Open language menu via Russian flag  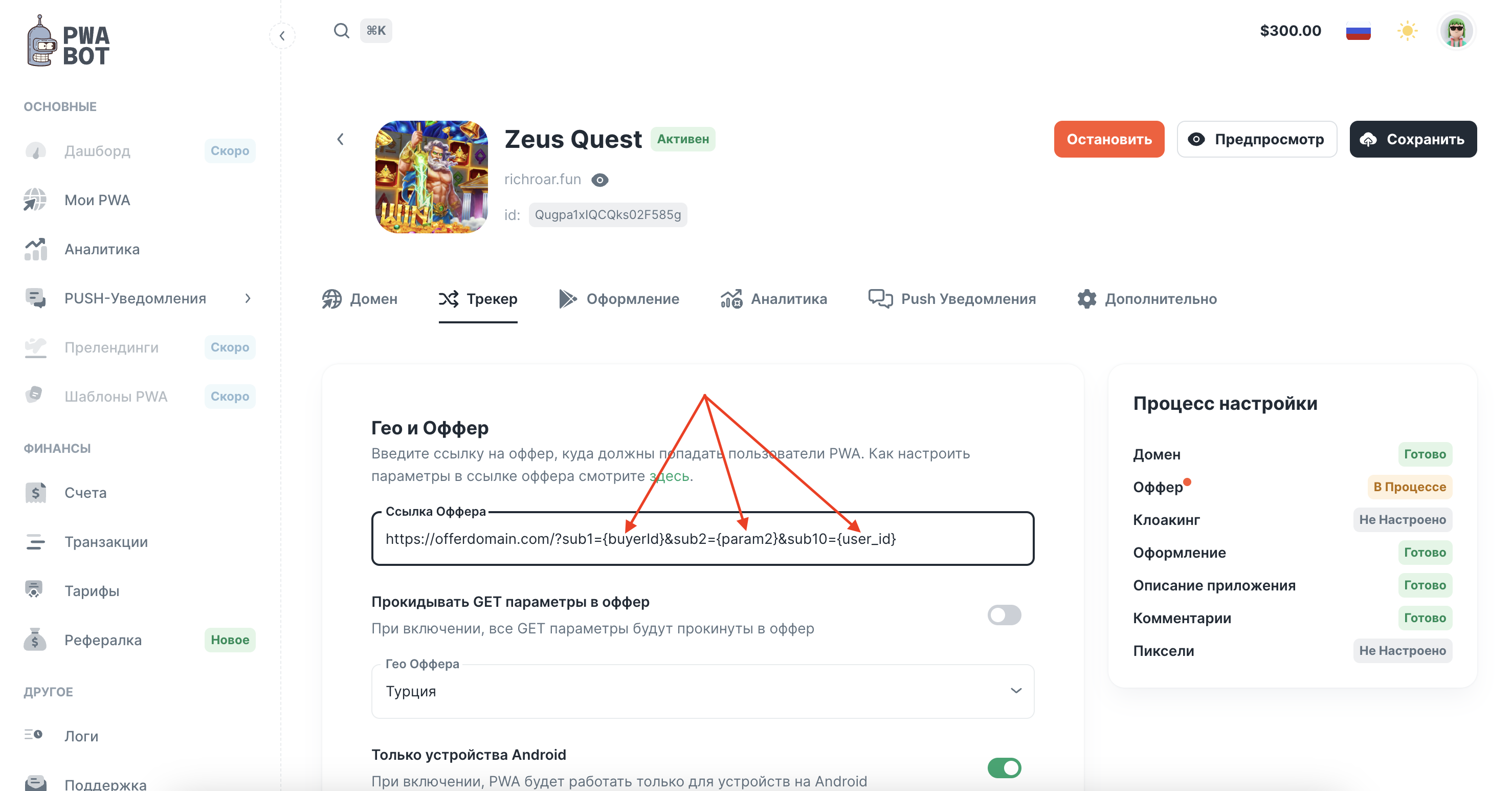pos(1358,31)
